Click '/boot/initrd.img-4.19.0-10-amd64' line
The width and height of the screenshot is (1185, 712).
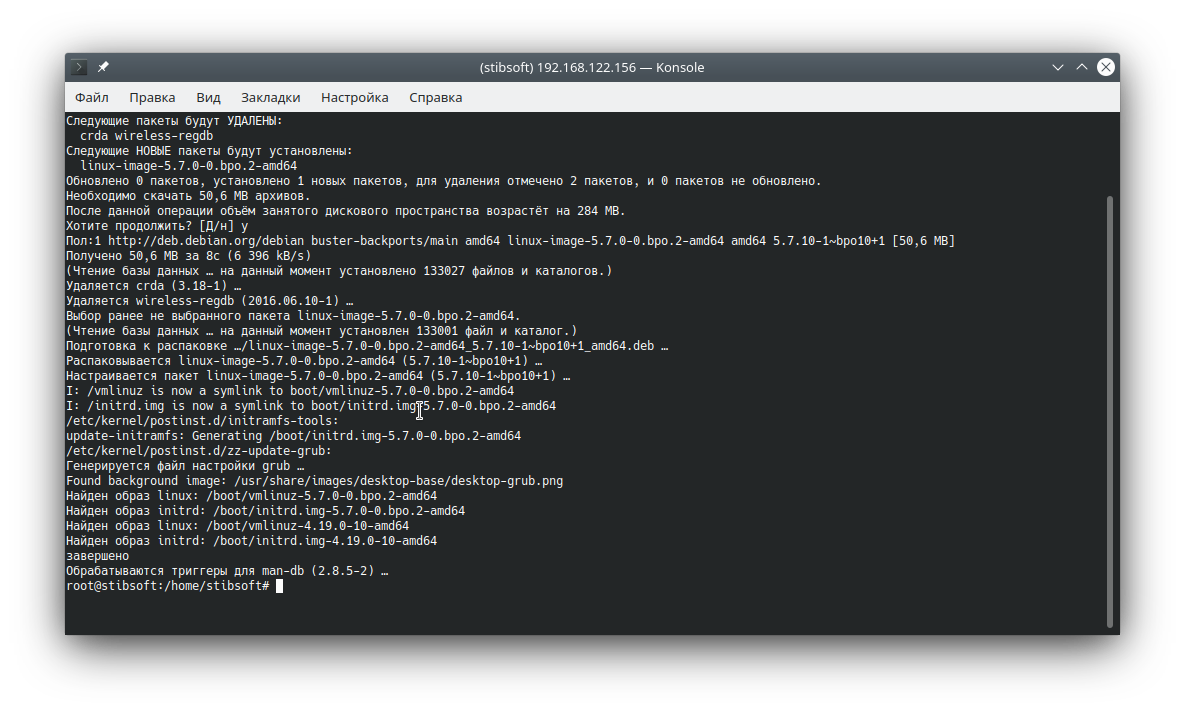(252, 541)
